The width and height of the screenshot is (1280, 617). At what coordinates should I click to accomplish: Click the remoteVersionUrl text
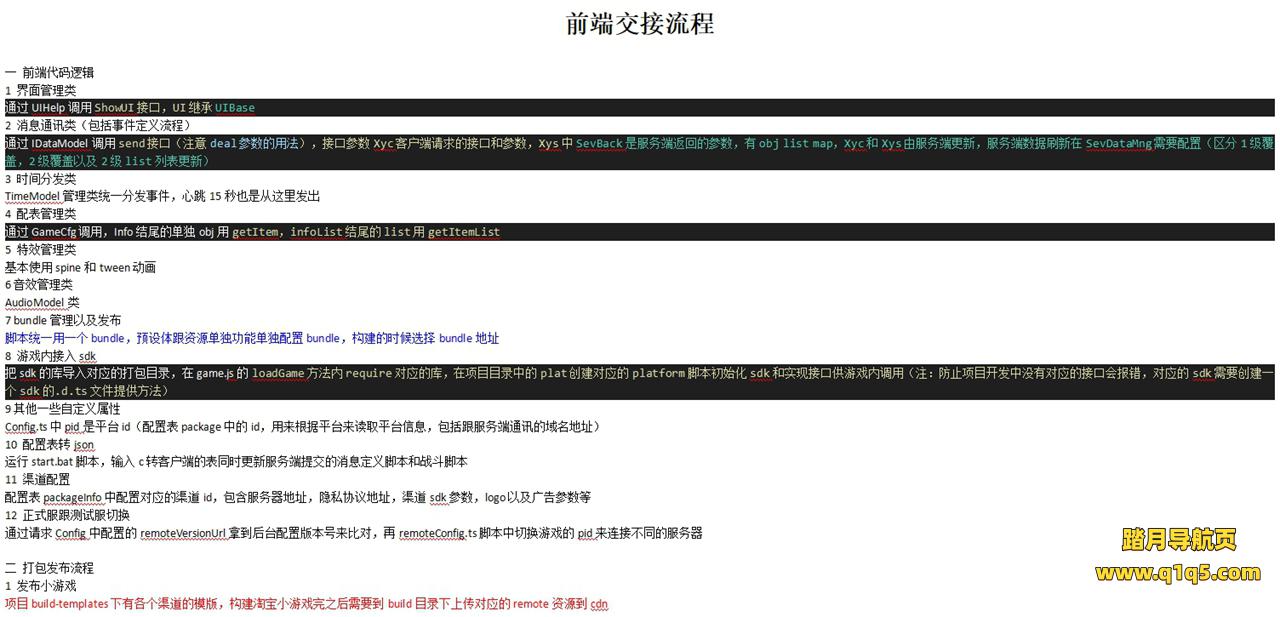click(x=182, y=533)
